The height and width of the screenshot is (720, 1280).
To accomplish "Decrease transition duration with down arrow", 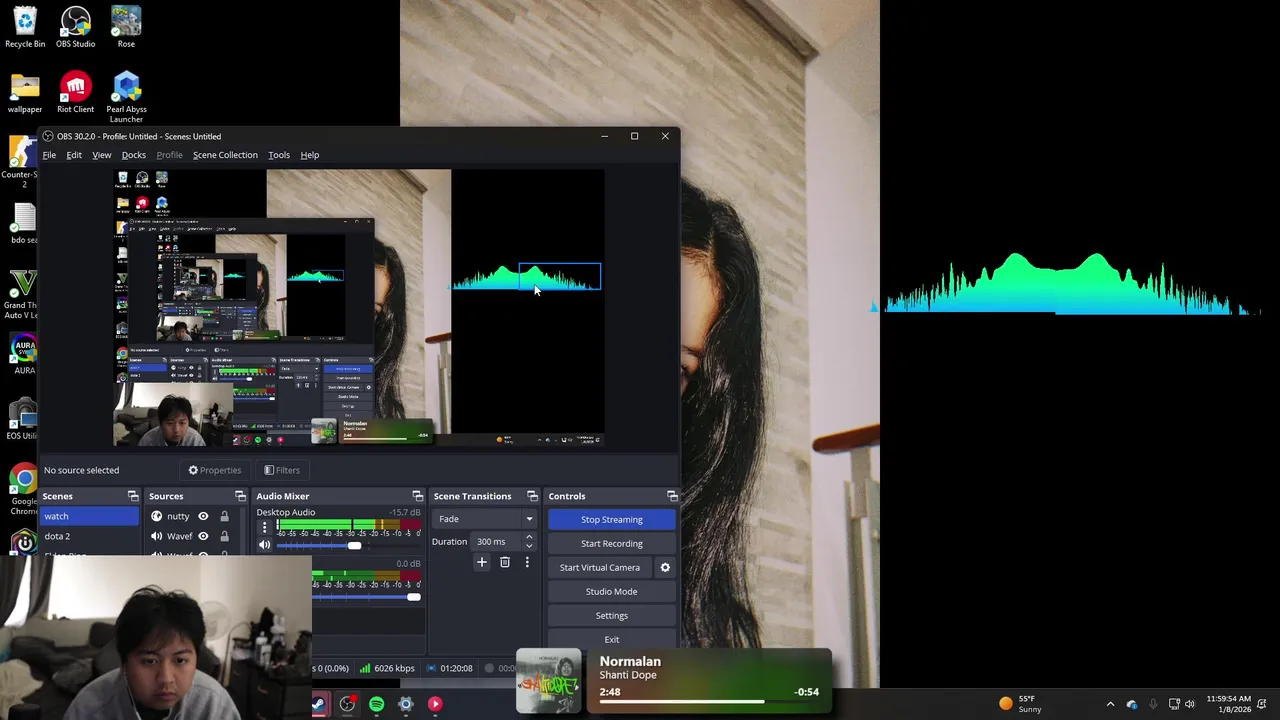I will [x=529, y=546].
